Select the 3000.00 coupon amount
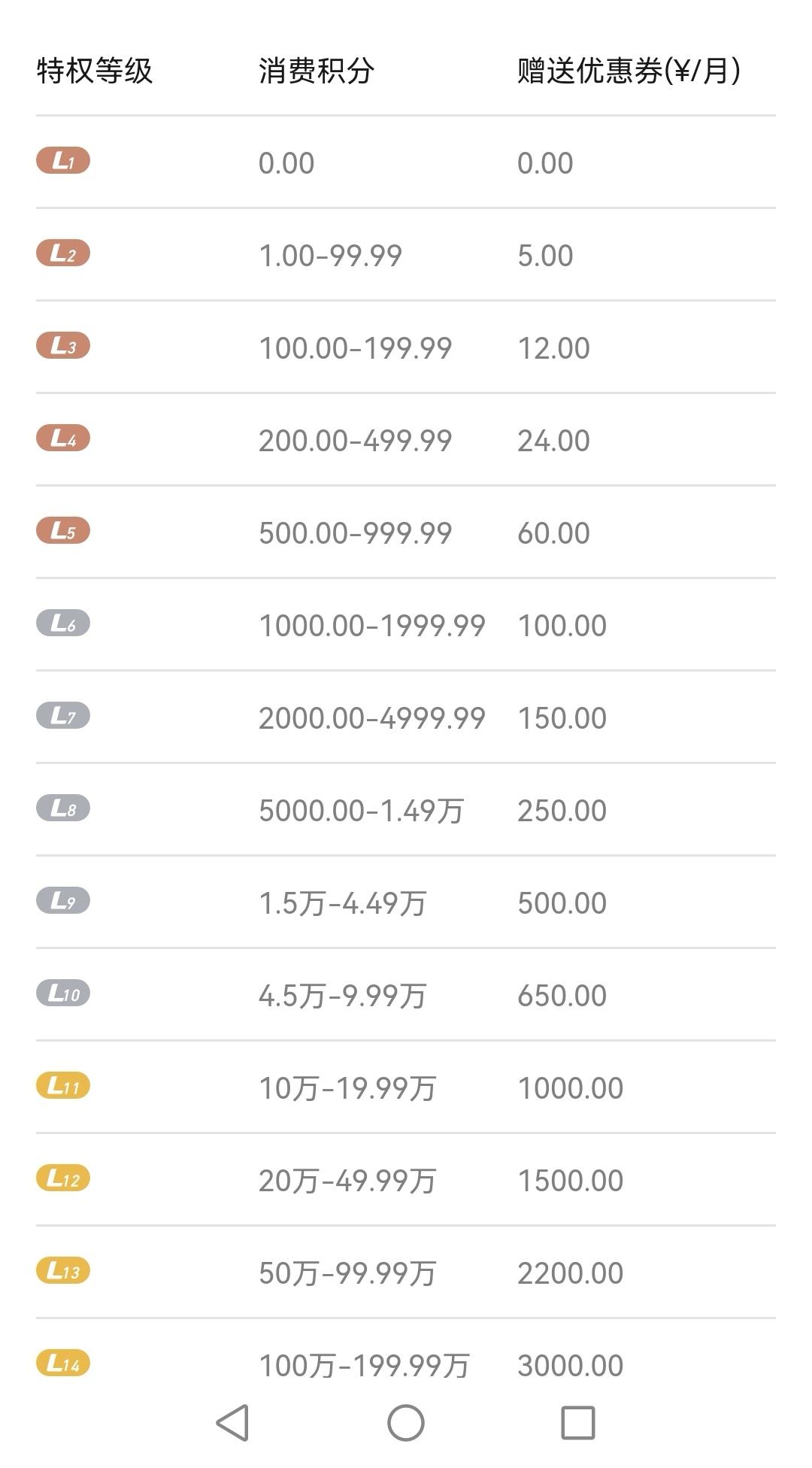Screen dimensions: 812x1468 (x=570, y=1366)
